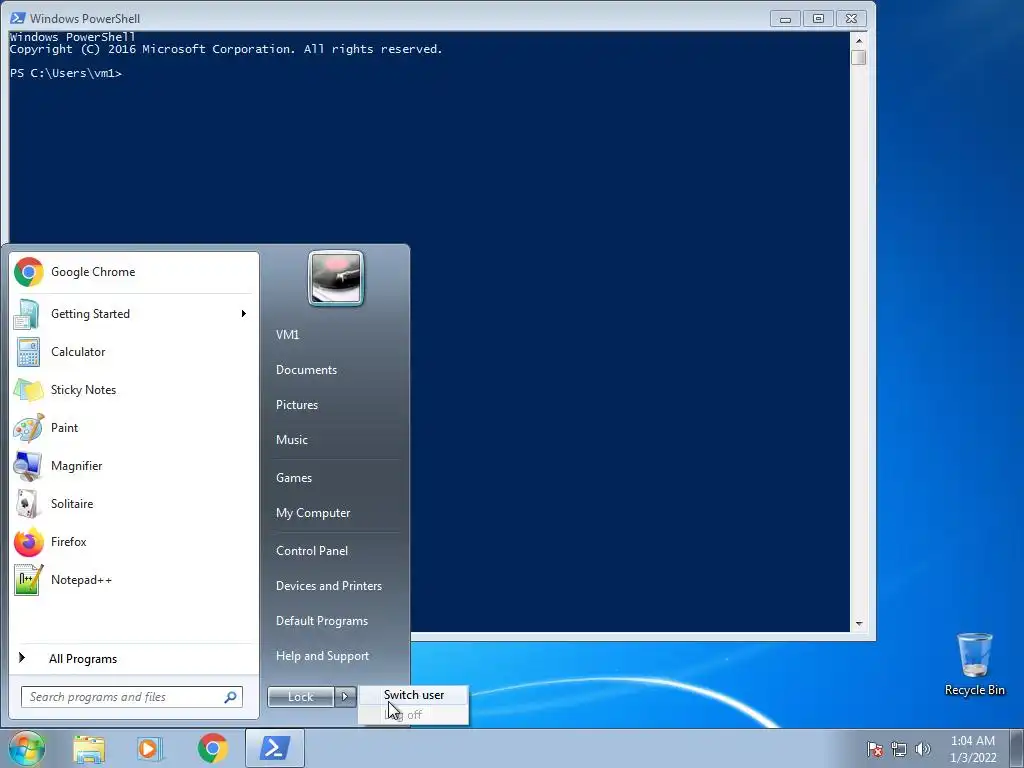Click PowerShell scrollbar up arrow

pos(859,40)
